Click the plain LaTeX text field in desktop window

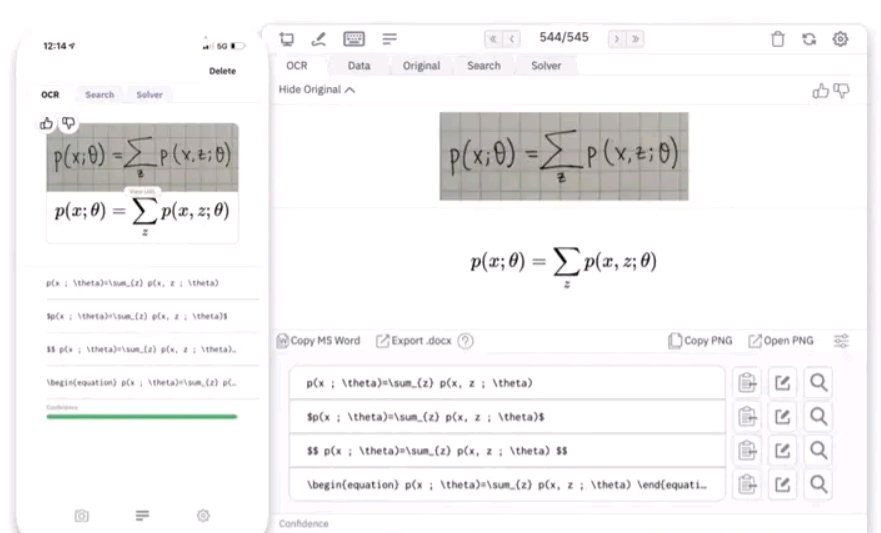click(x=507, y=383)
